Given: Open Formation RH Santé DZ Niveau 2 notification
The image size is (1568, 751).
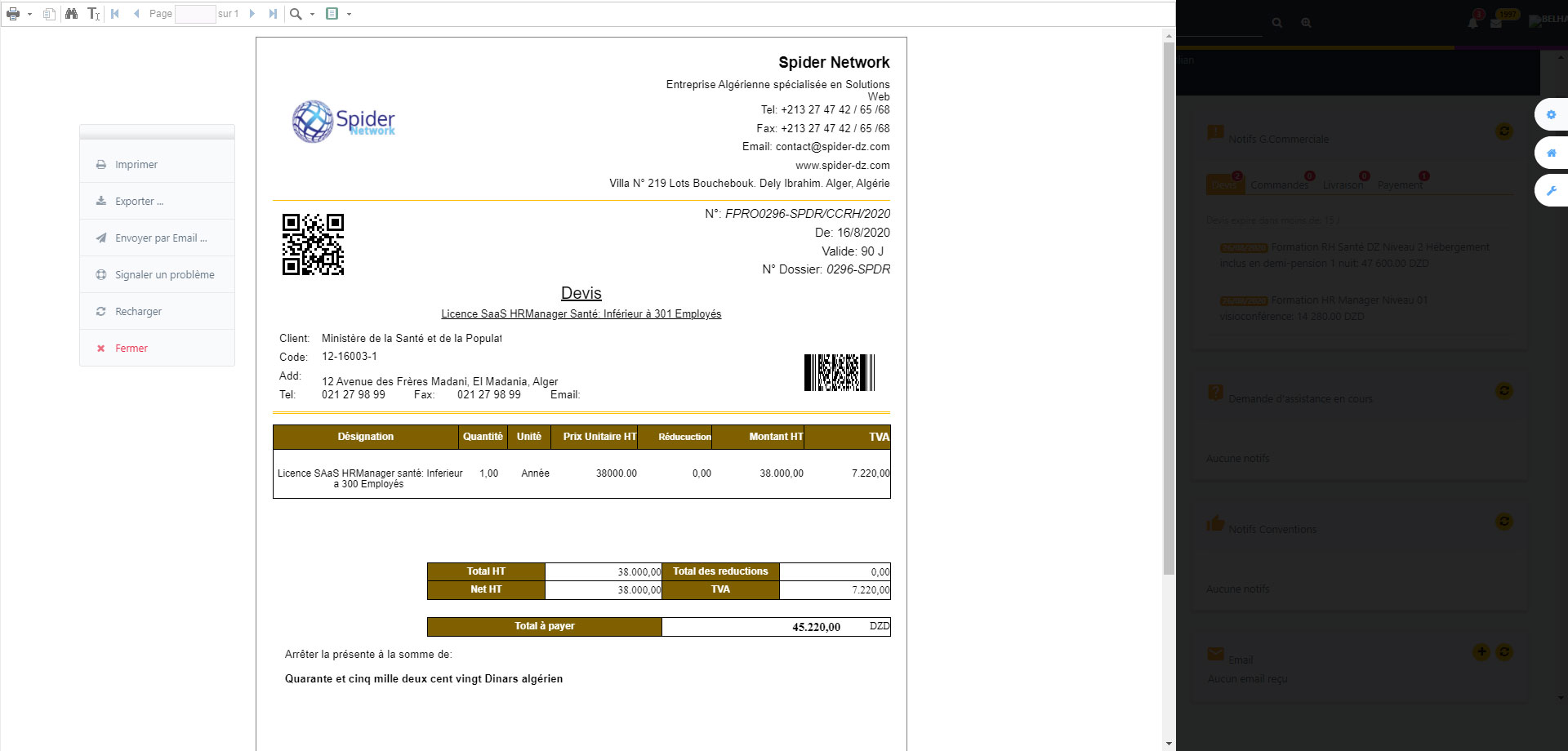Looking at the screenshot, I should coord(1355,256).
